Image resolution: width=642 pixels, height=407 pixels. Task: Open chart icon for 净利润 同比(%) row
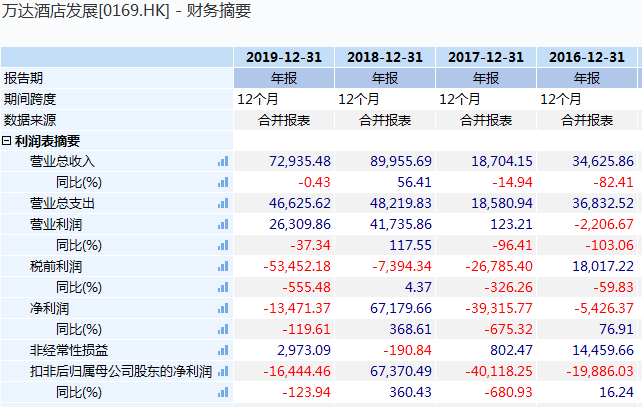(x=223, y=329)
